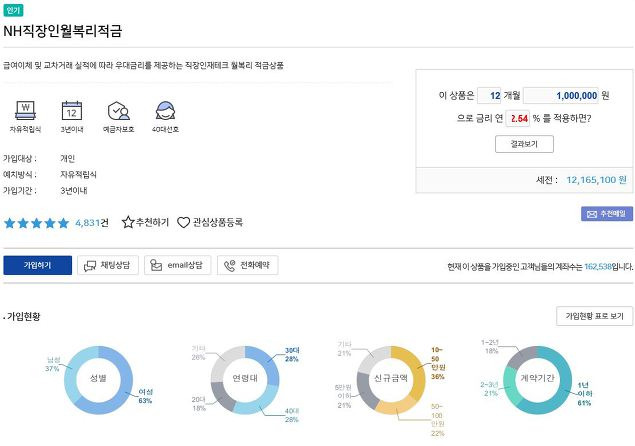This screenshot has width=635, height=446.
Task: Click the chat bubble icon in 채팅상담
Action: click(90, 266)
